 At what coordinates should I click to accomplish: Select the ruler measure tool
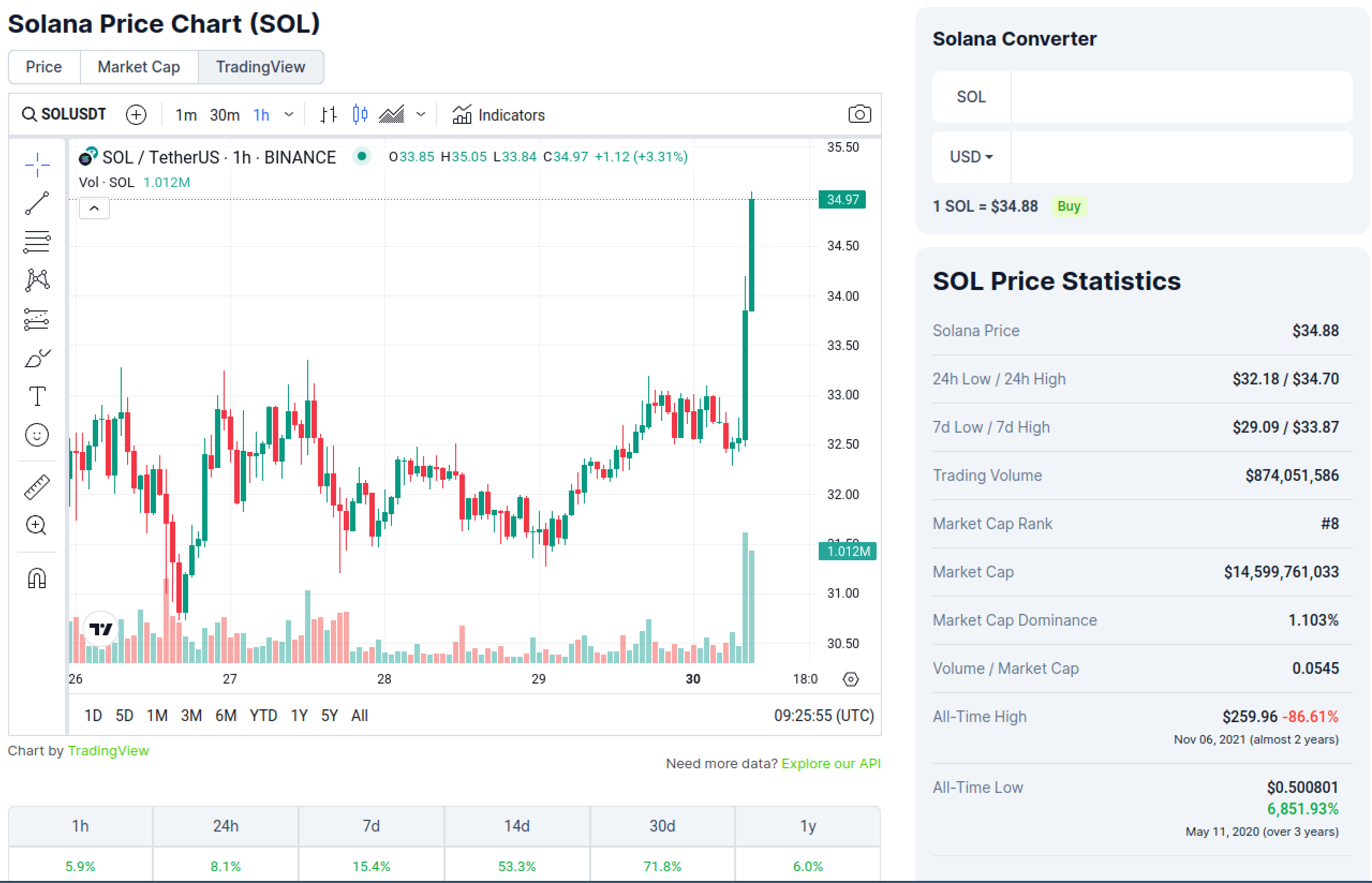click(38, 487)
